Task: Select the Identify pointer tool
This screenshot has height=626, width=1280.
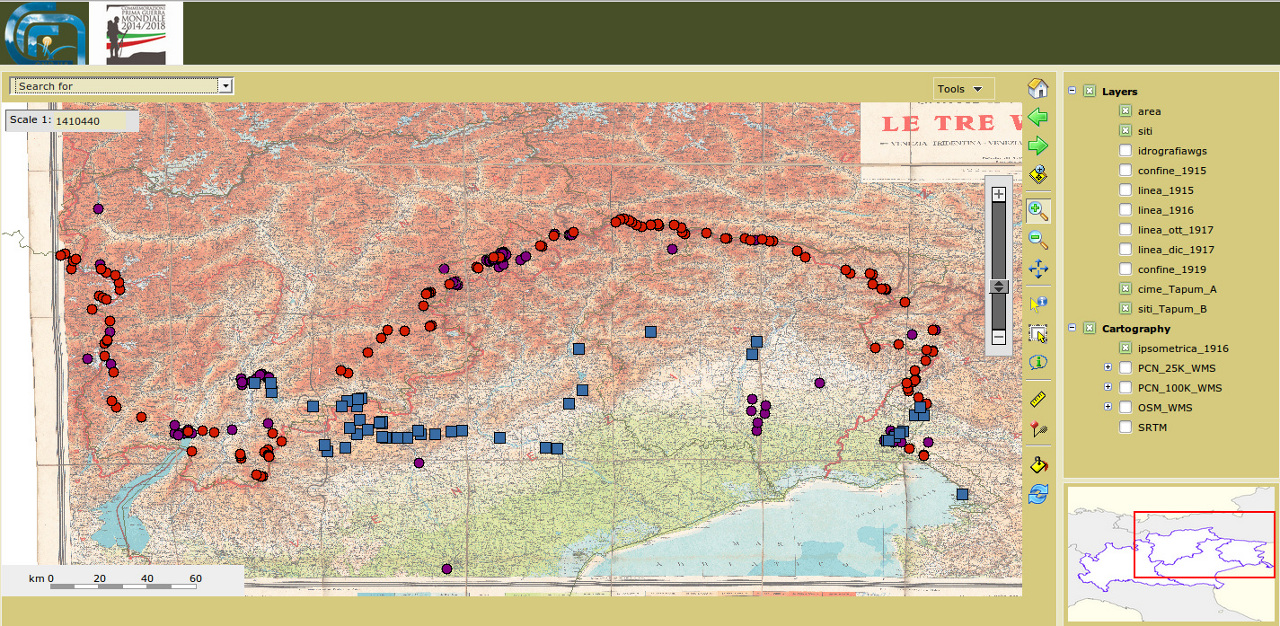Action: pyautogui.click(x=1038, y=304)
